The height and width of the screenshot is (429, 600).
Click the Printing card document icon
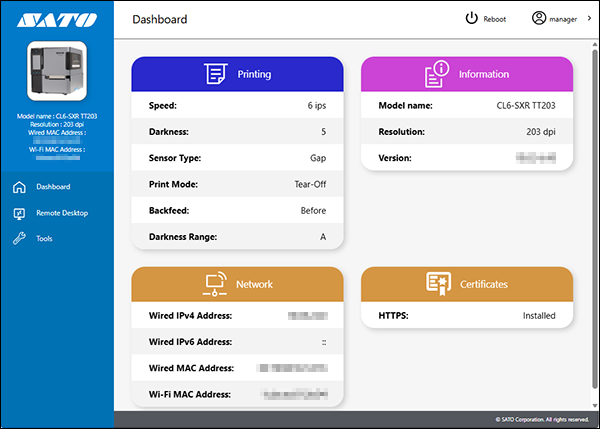[x=215, y=74]
